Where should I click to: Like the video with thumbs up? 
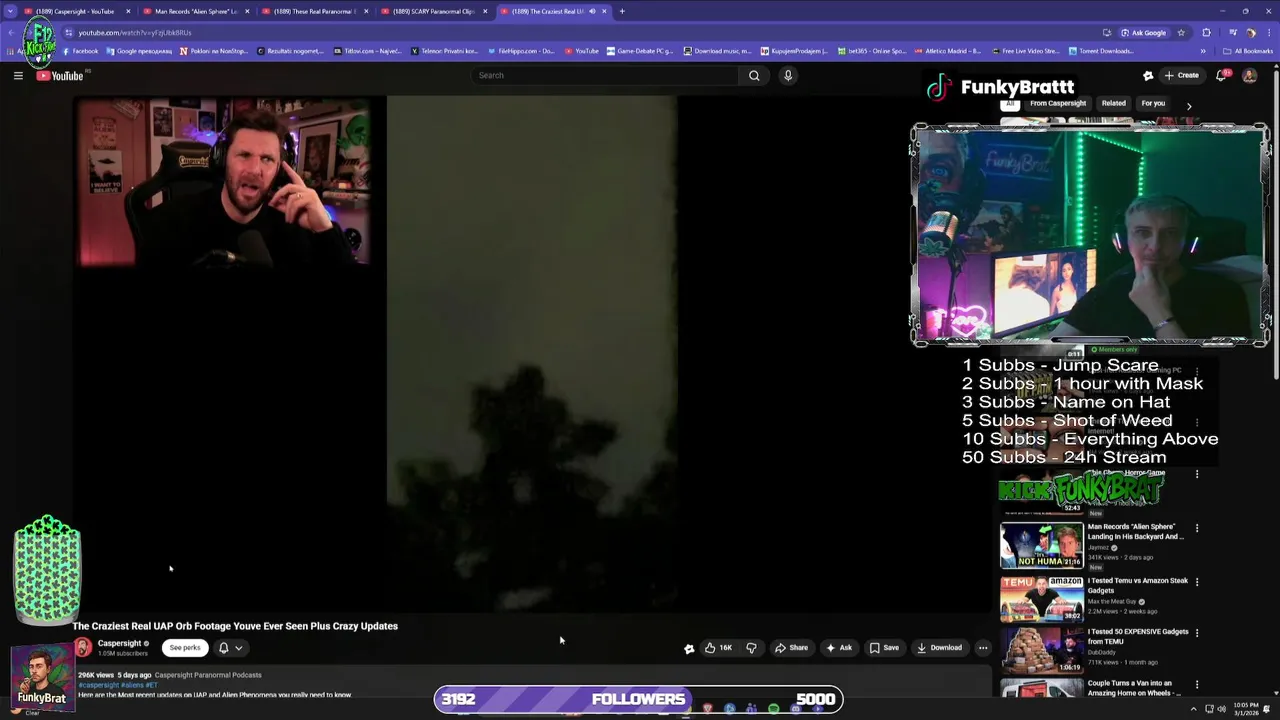(x=718, y=648)
